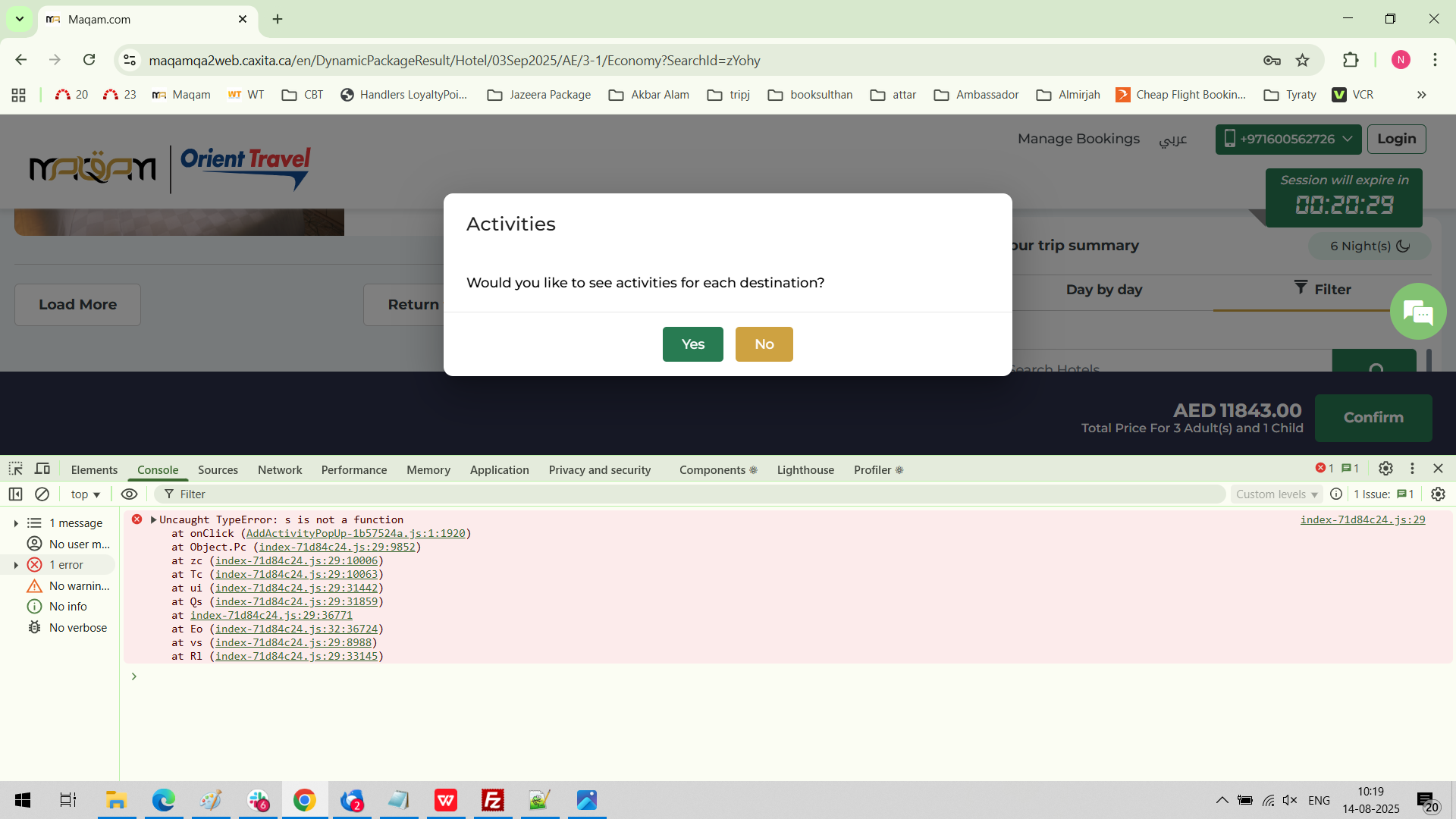This screenshot has height=819, width=1456.
Task: Toggle the console sidebar panel icon
Action: 15,494
